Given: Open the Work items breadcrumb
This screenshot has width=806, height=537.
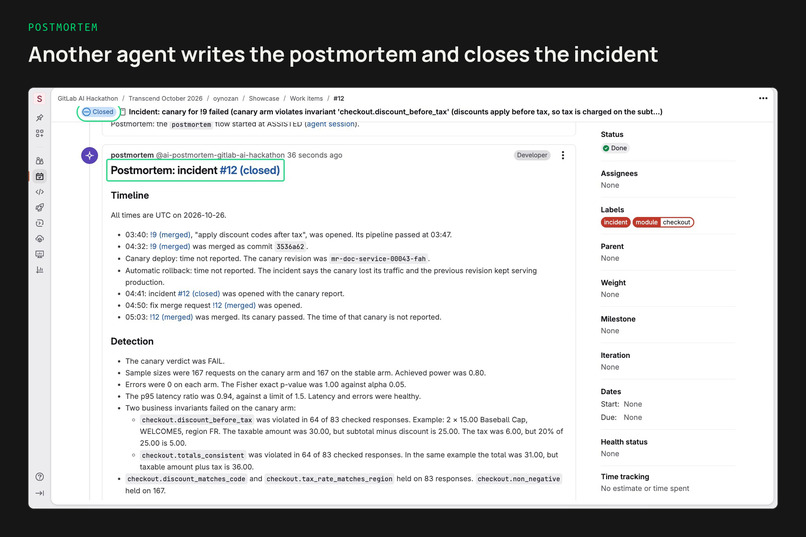Looking at the screenshot, I should [x=306, y=99].
